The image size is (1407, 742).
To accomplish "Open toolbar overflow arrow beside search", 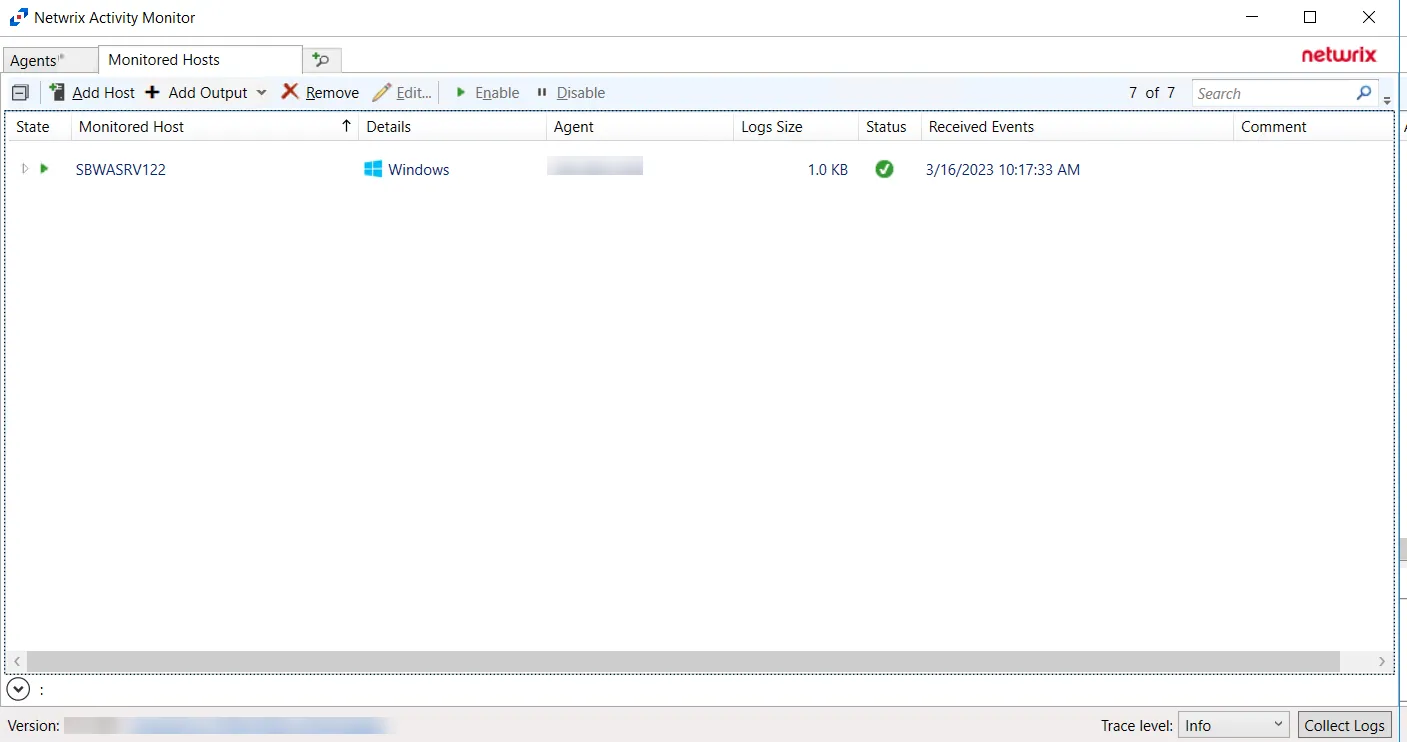I will click(1387, 100).
